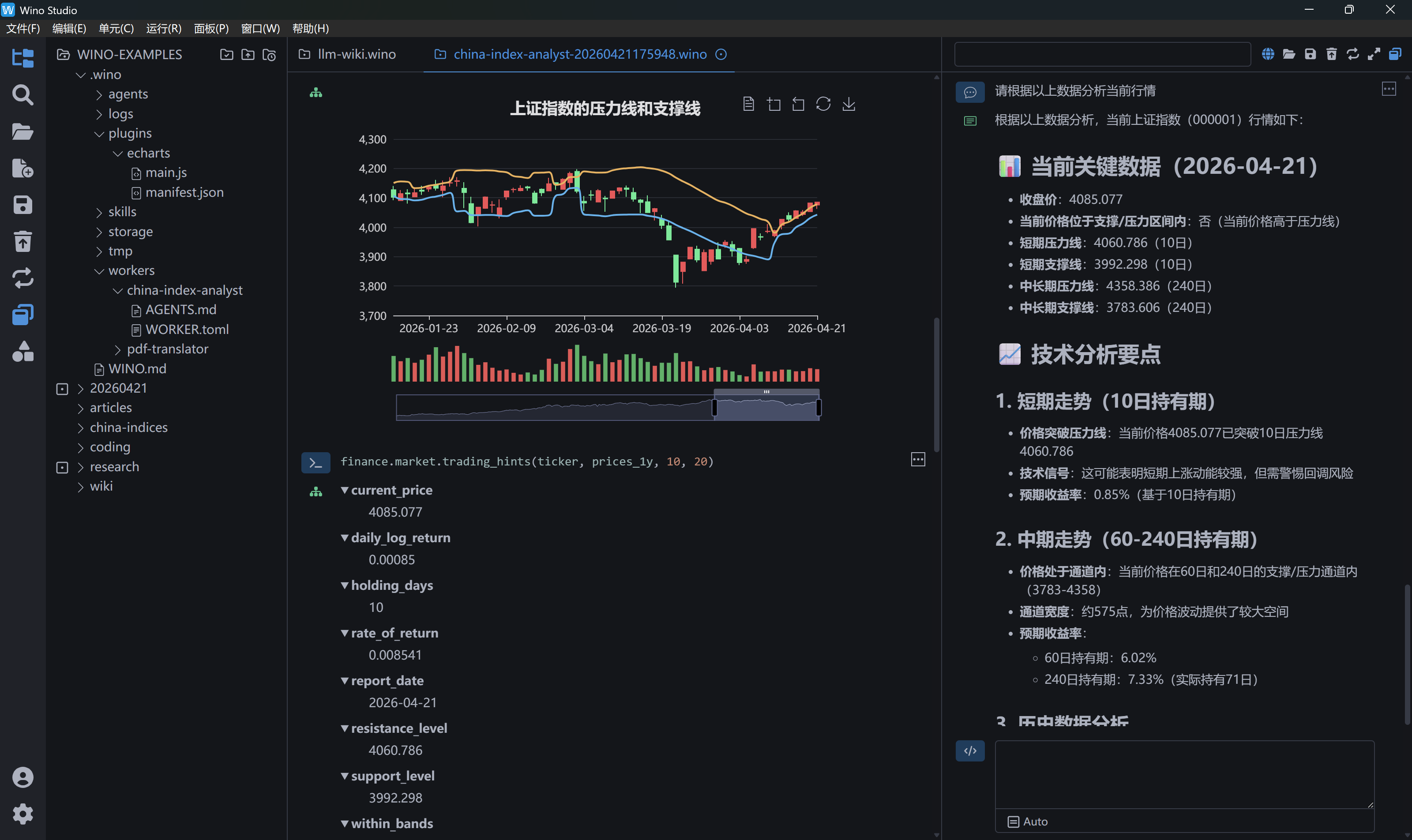Open settings gear in left sidebar
1412x840 pixels.
(23, 814)
